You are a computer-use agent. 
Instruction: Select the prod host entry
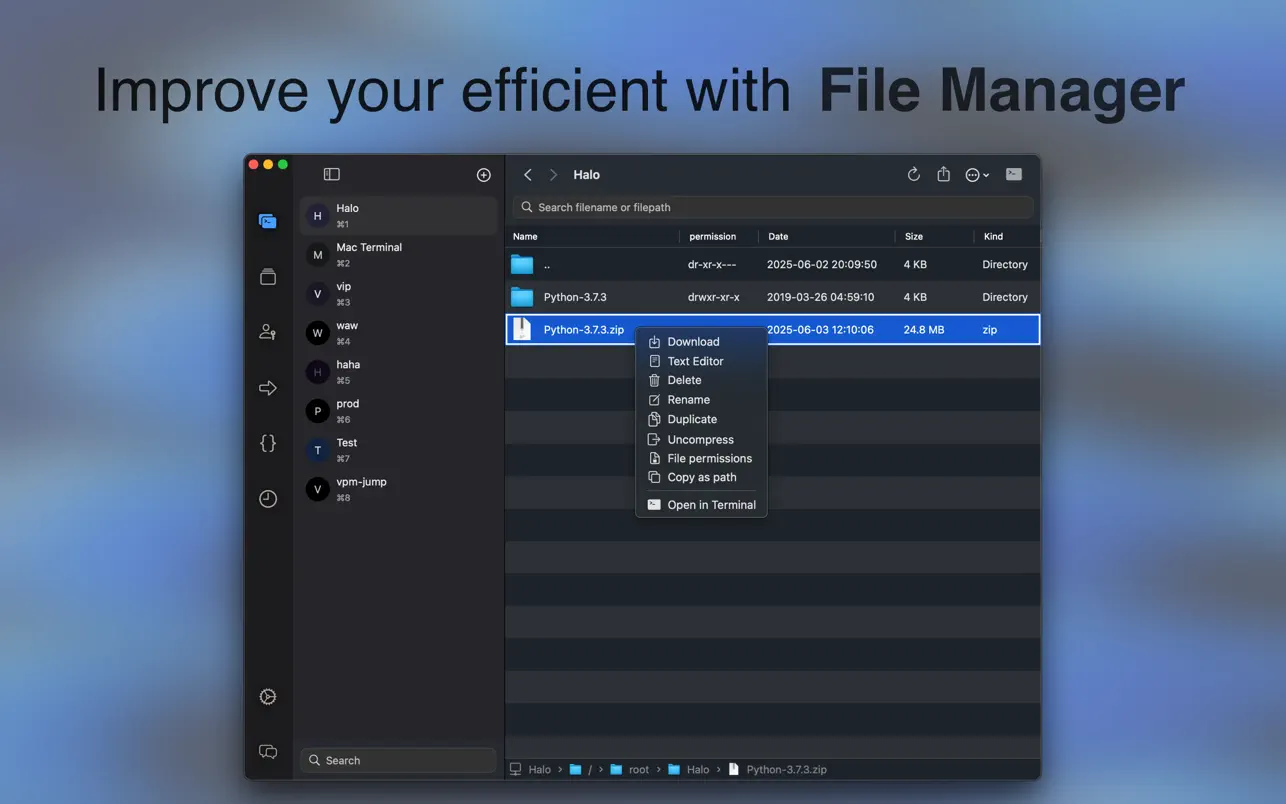click(398, 410)
